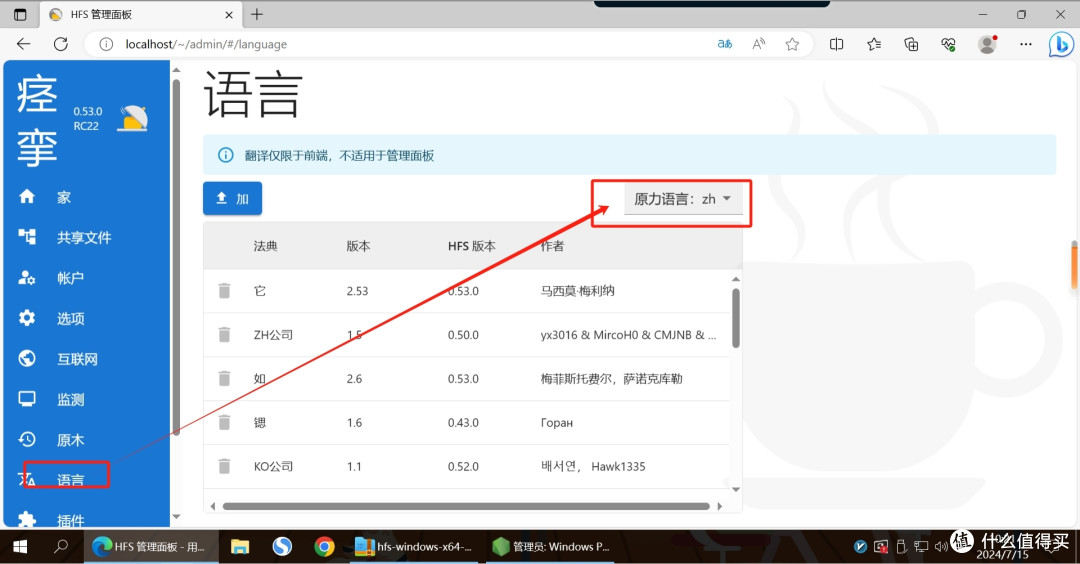
Task: Open a new browser tab
Action: pos(257,14)
